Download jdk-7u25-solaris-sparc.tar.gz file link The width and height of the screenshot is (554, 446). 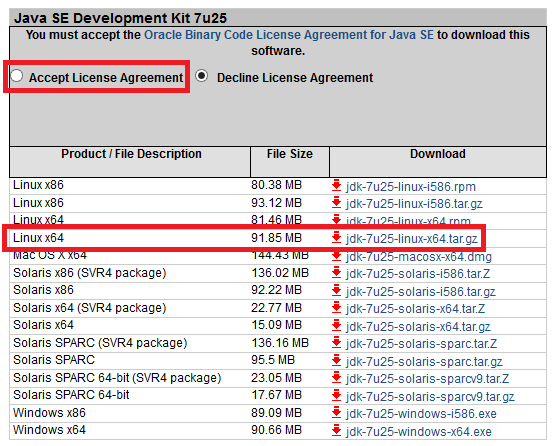pos(424,362)
